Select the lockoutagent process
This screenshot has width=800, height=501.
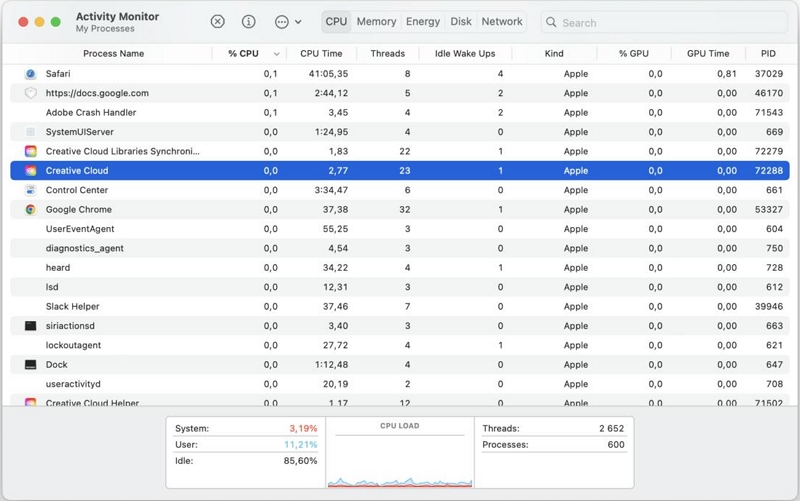(x=73, y=345)
